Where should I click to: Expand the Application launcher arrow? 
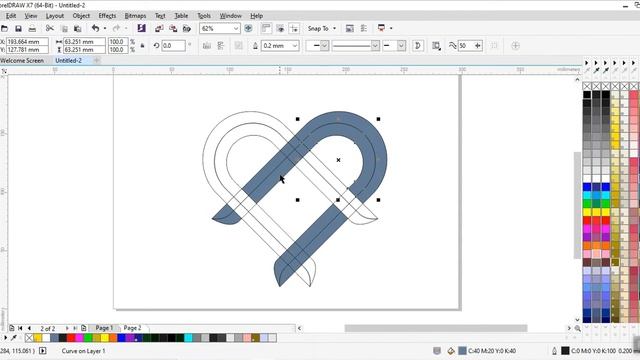[x=391, y=29]
